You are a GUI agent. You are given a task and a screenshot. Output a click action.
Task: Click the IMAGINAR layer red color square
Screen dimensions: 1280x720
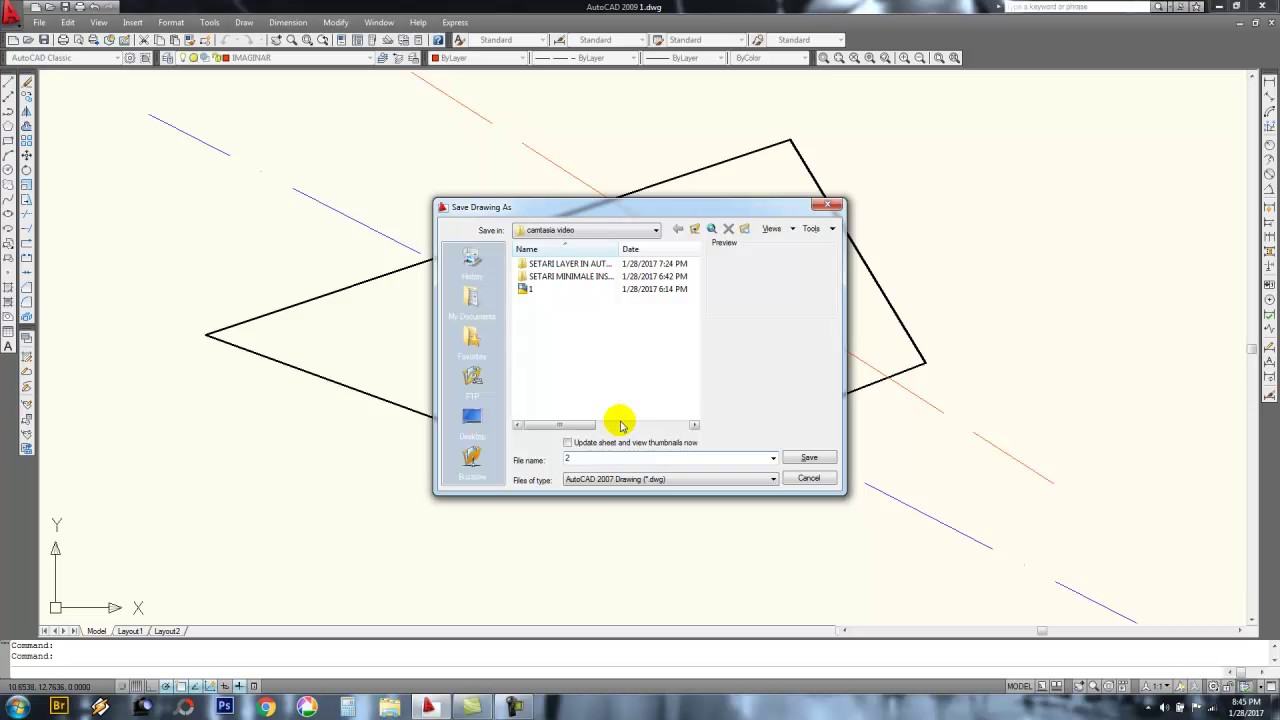[226, 58]
